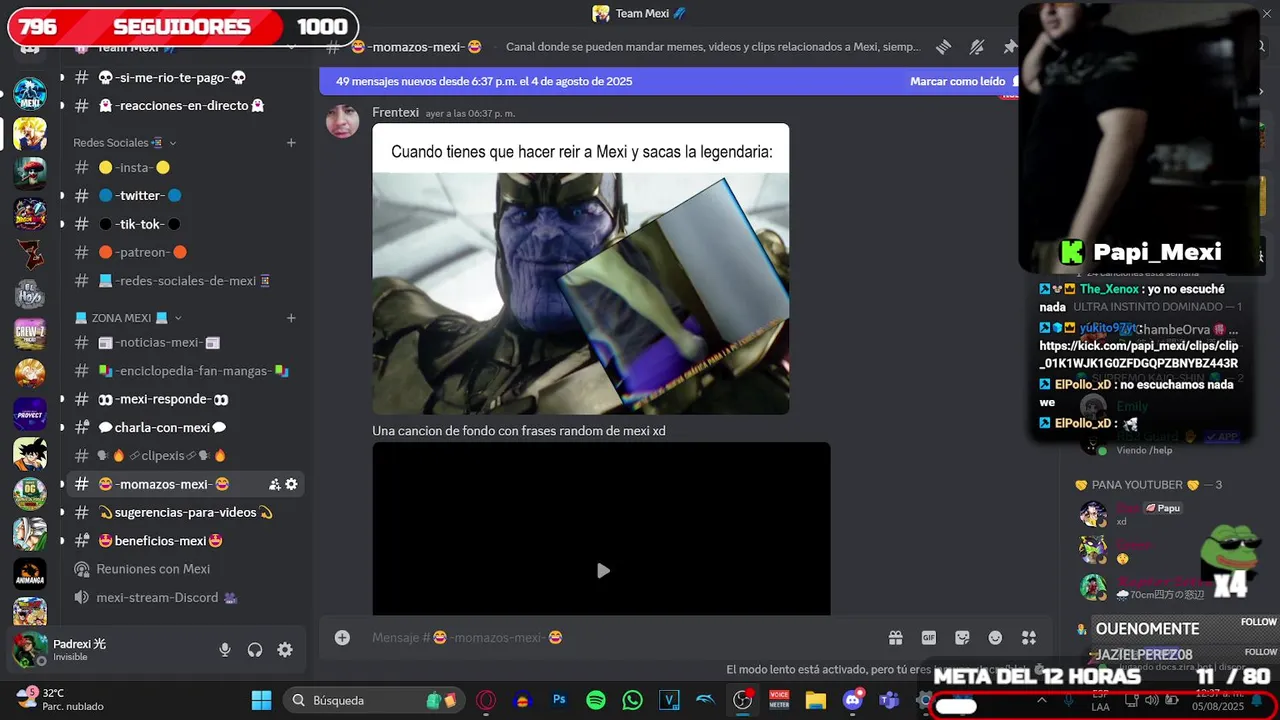Open the redes-sociales-de-mexi channel
Image resolution: width=1280 pixels, height=720 pixels.
pos(185,281)
